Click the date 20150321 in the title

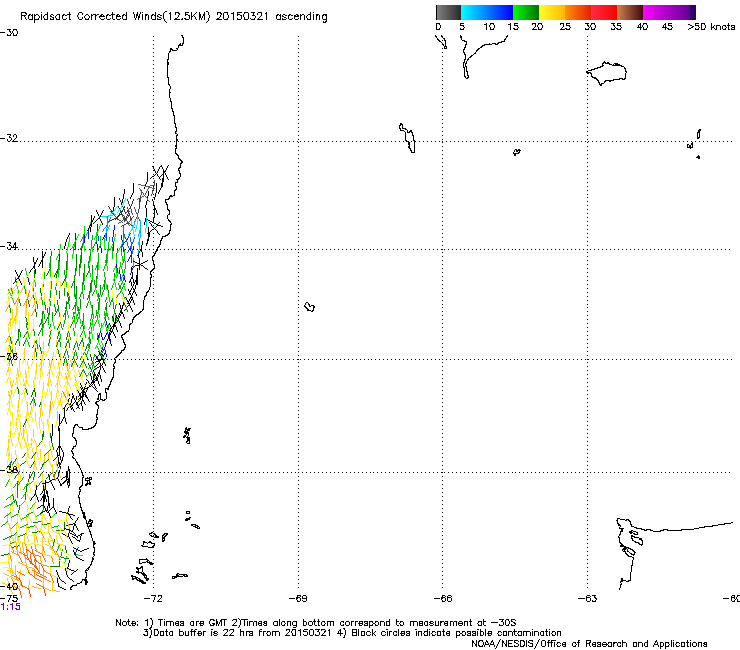point(242,16)
